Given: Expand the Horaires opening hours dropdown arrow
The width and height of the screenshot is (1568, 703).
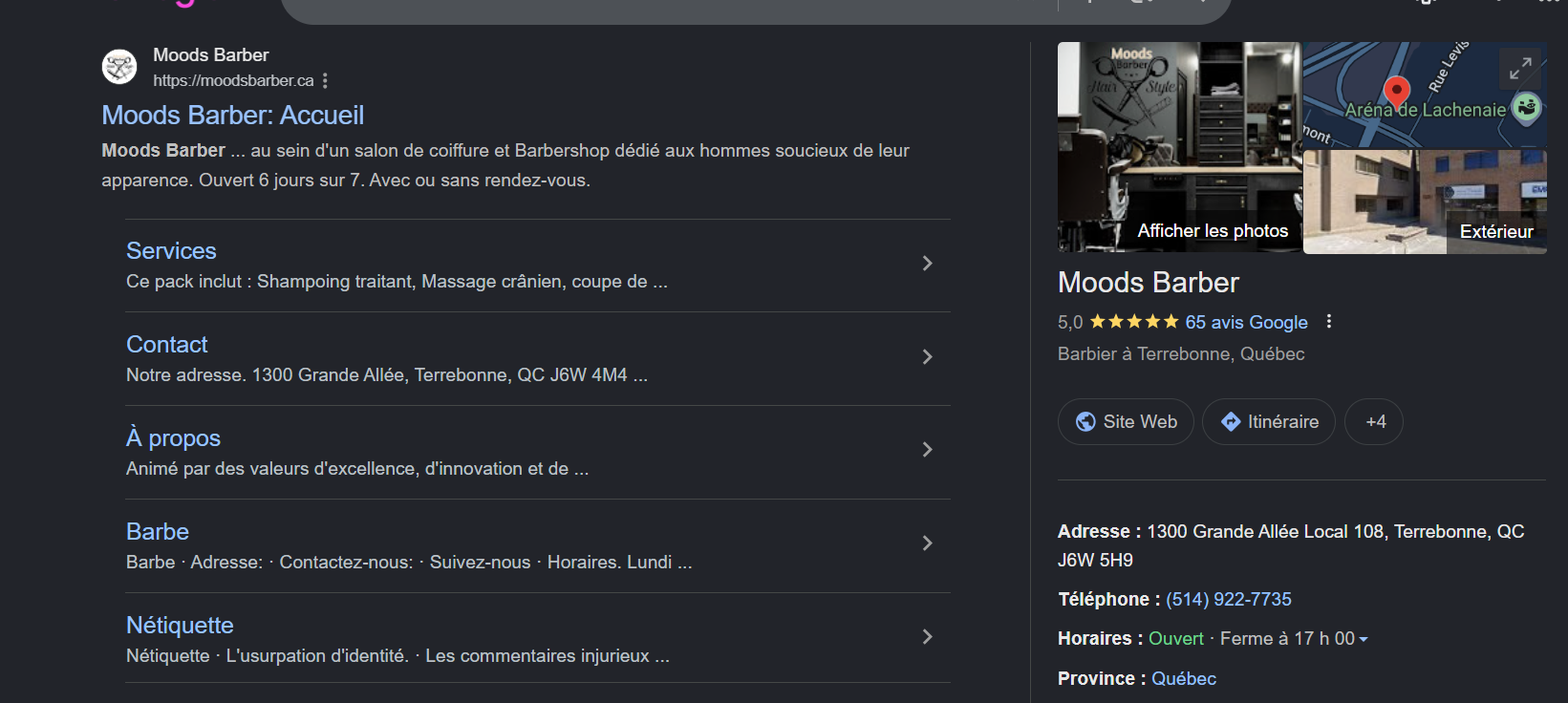Looking at the screenshot, I should (x=1364, y=640).
